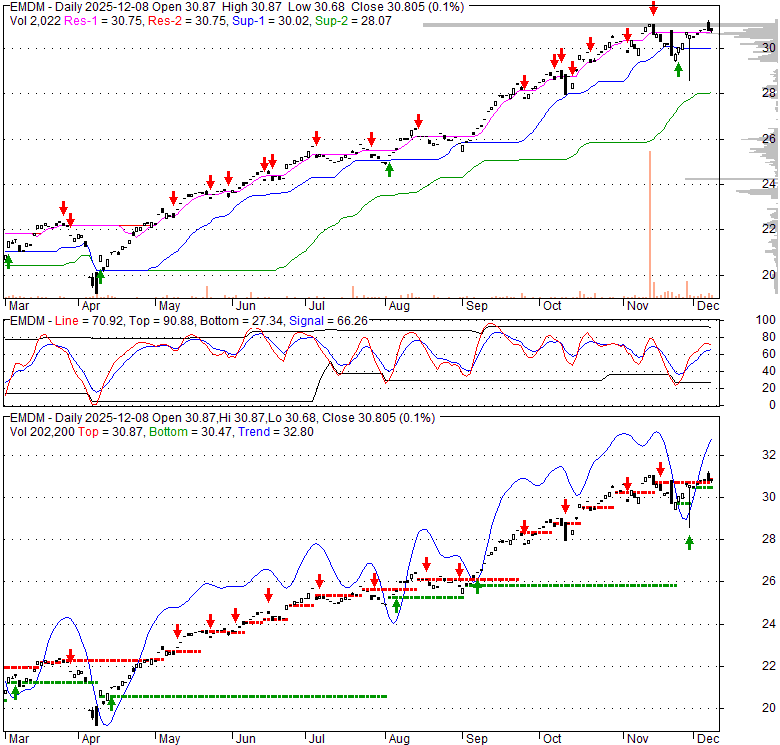
Task: Click the green buy arrow at March start, top chart
Action: click(8, 261)
